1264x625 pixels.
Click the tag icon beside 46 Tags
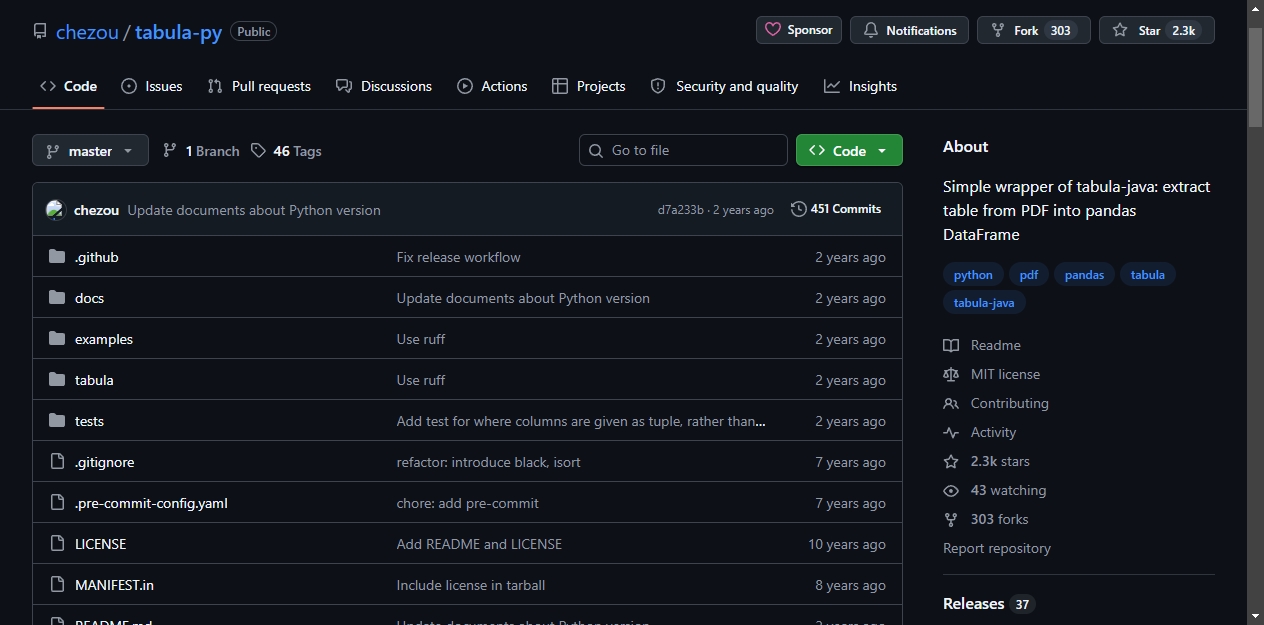pyautogui.click(x=258, y=151)
